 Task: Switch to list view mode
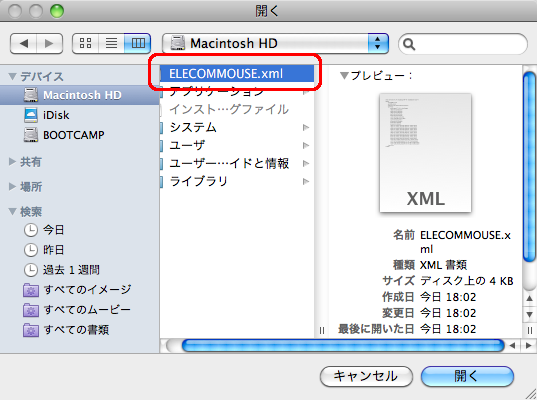click(x=111, y=43)
